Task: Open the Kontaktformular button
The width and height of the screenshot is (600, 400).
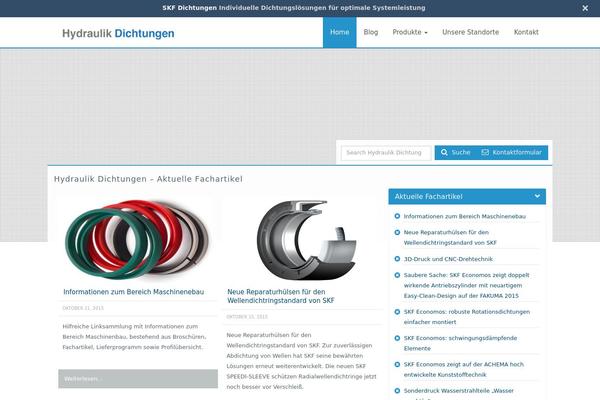Action: click(x=512, y=152)
